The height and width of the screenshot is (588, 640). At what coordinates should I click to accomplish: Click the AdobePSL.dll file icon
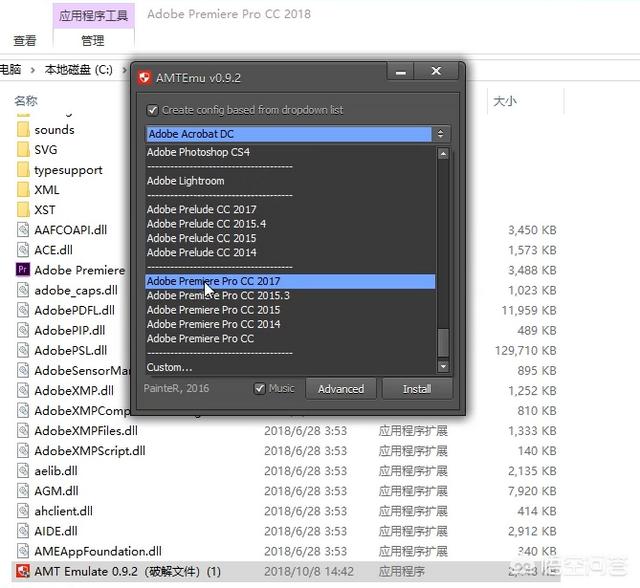(x=23, y=350)
